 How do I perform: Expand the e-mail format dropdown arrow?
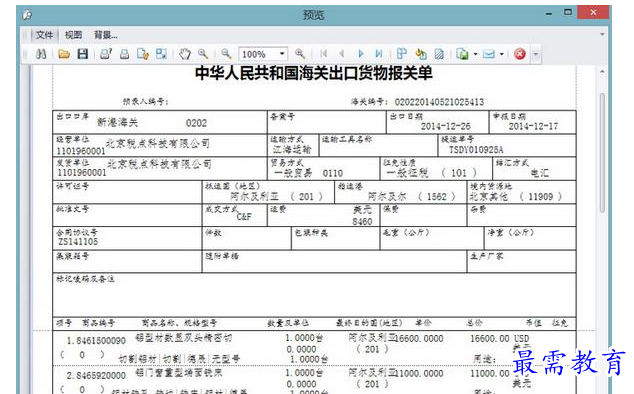[x=502, y=54]
